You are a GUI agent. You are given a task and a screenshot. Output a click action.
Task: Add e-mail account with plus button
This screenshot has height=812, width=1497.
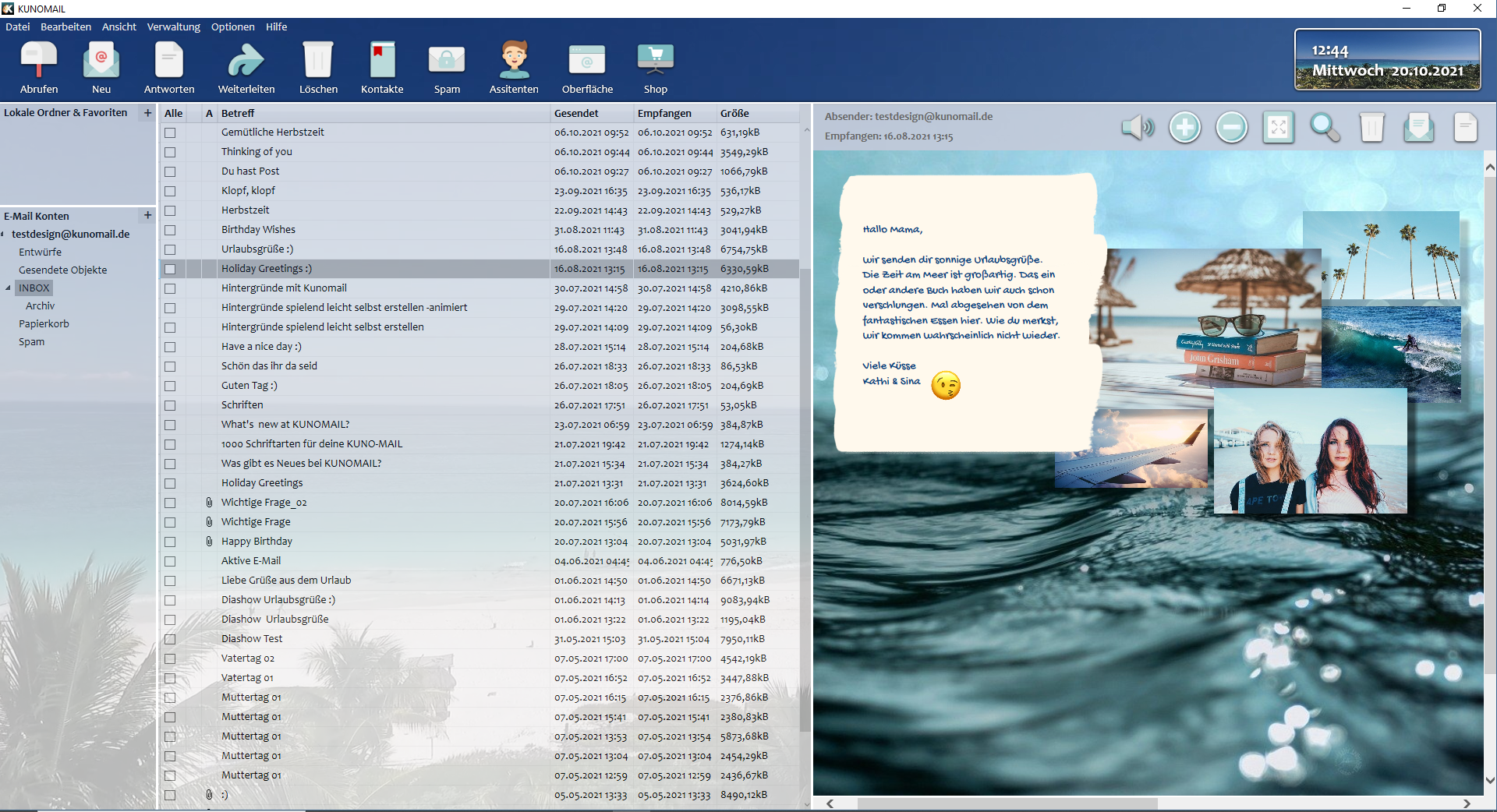147,215
